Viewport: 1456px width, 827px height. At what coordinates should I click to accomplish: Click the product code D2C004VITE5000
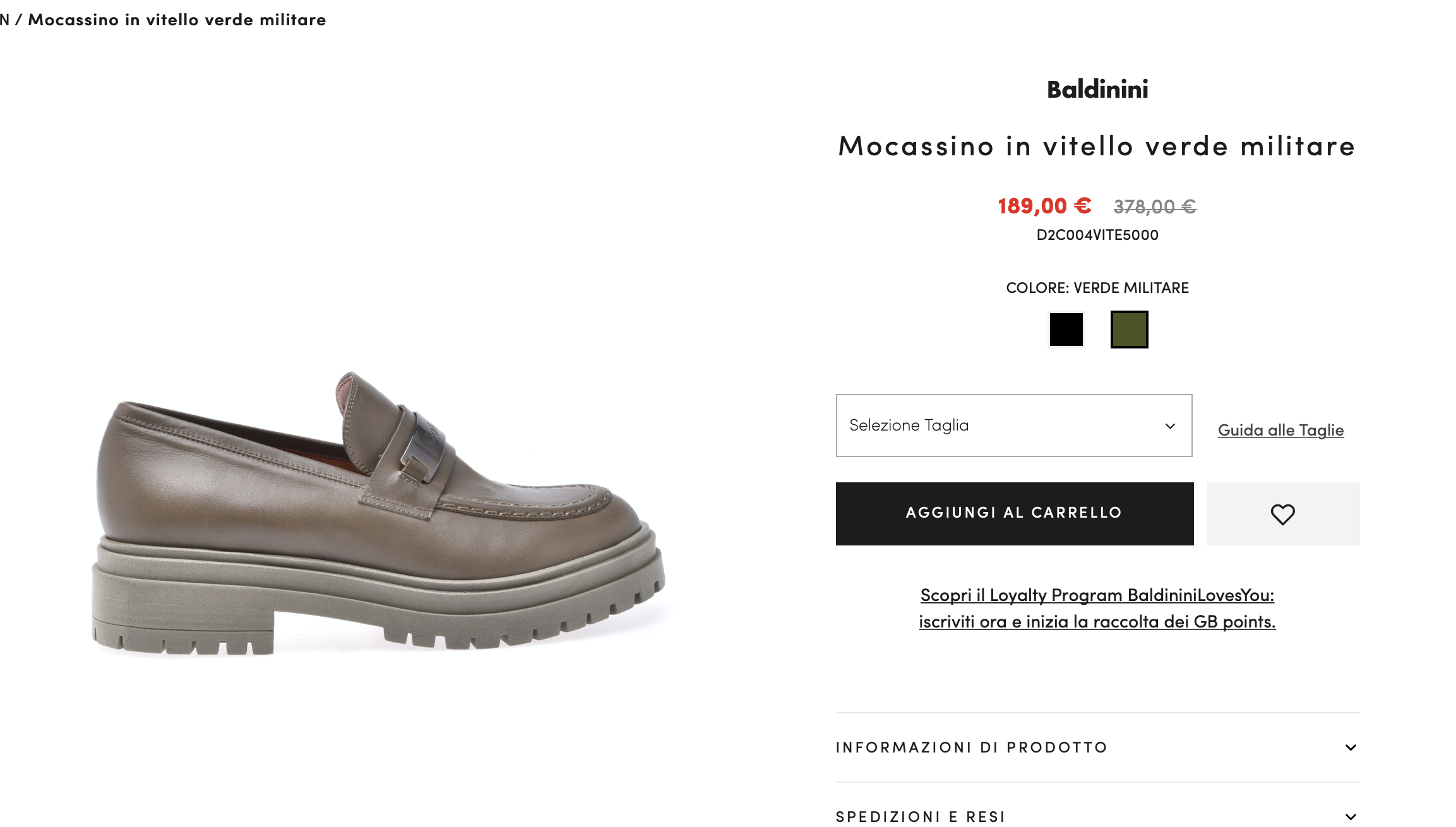pyautogui.click(x=1097, y=235)
